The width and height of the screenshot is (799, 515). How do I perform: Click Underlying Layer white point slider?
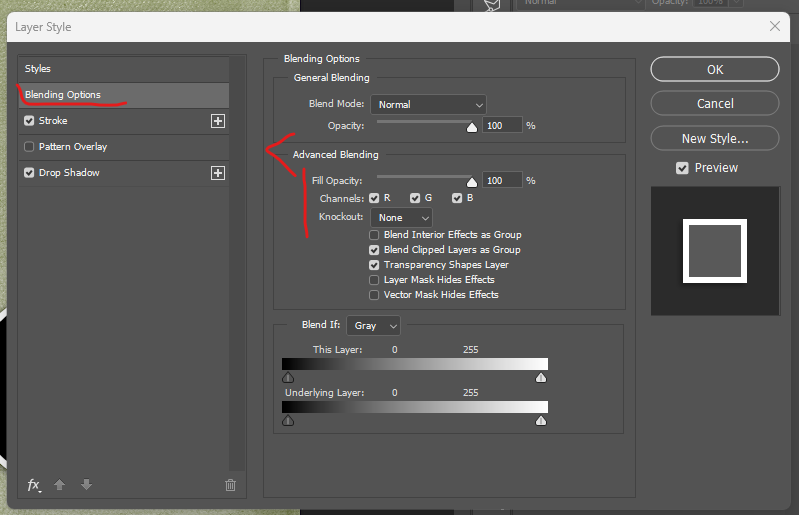pyautogui.click(x=541, y=420)
